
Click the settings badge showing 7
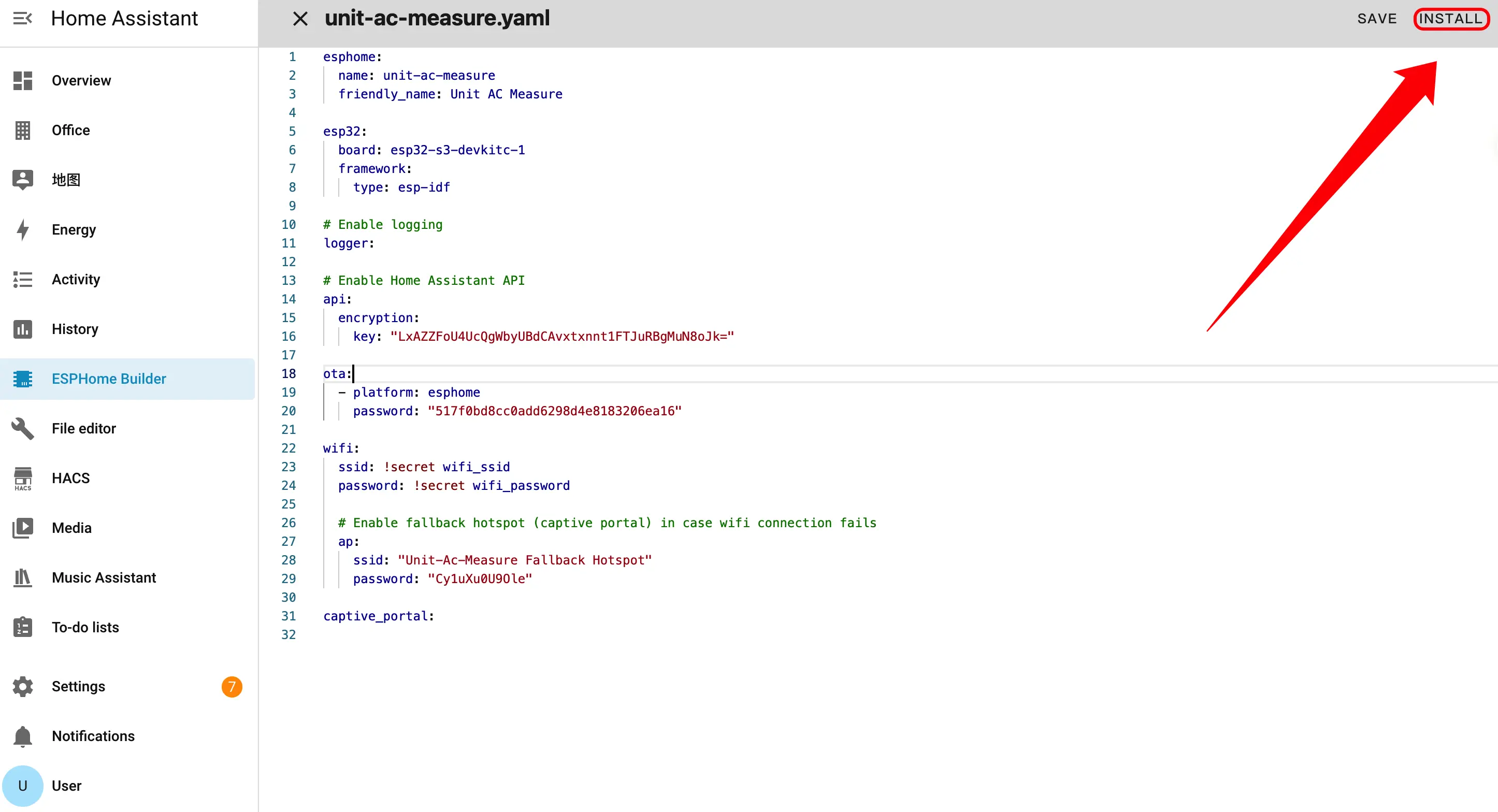tap(232, 687)
